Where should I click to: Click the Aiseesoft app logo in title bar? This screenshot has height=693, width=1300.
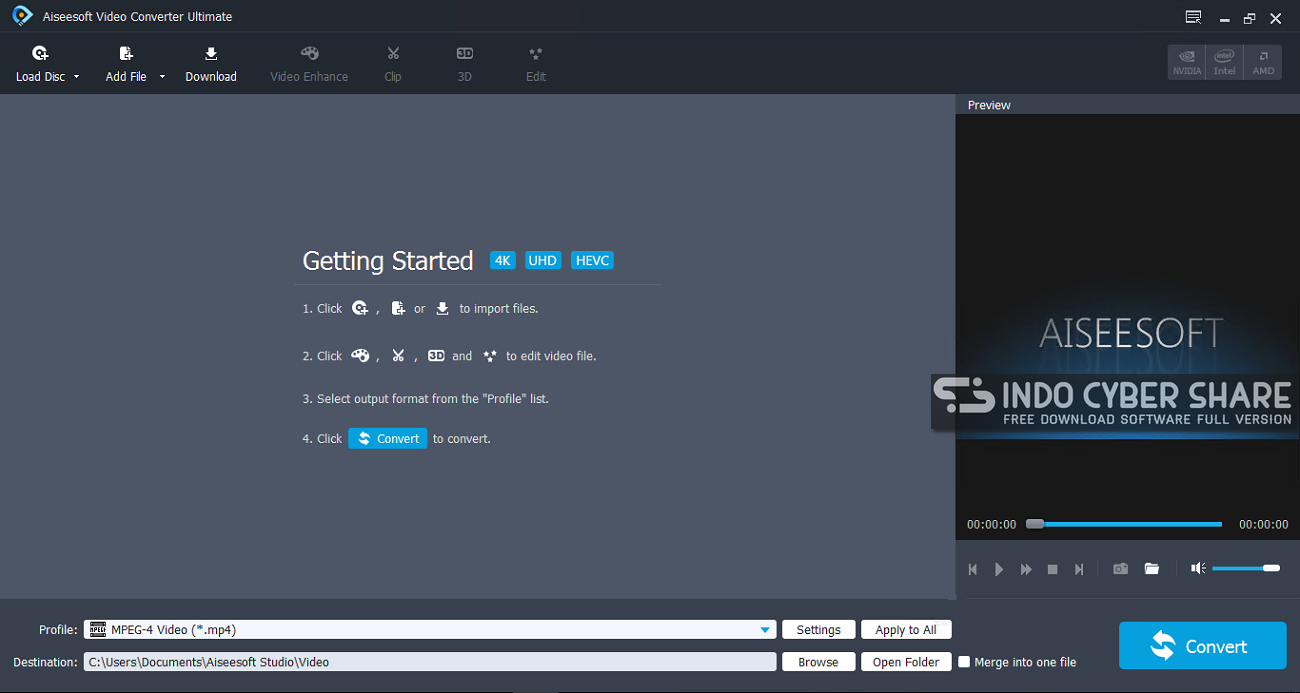tap(22, 16)
